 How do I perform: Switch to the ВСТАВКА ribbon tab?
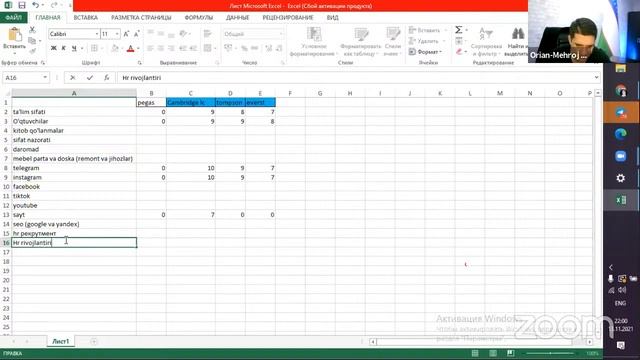point(85,18)
